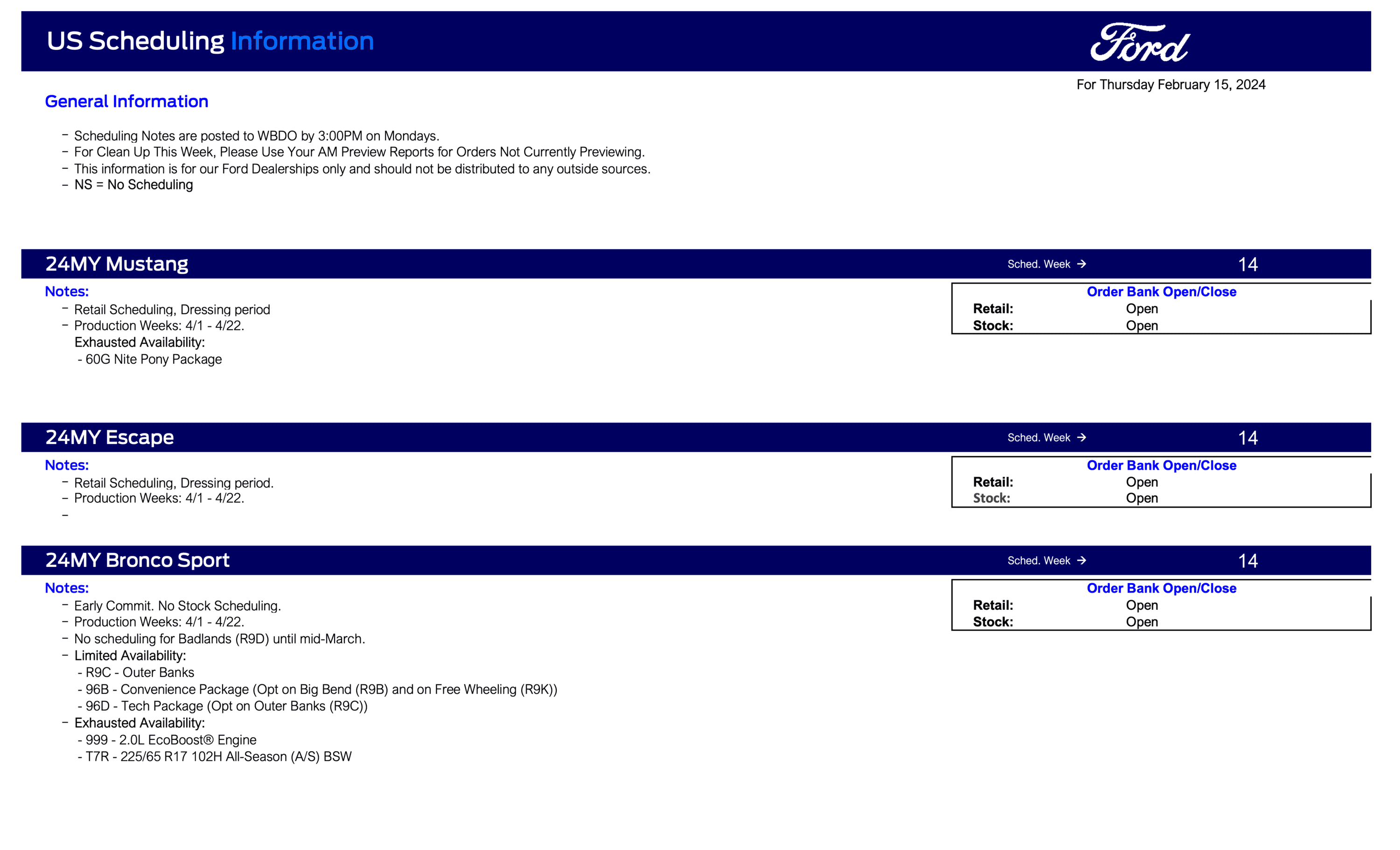Click the Sched. Week arrow for Bronco Sport
The image size is (1400, 850).
1082,561
